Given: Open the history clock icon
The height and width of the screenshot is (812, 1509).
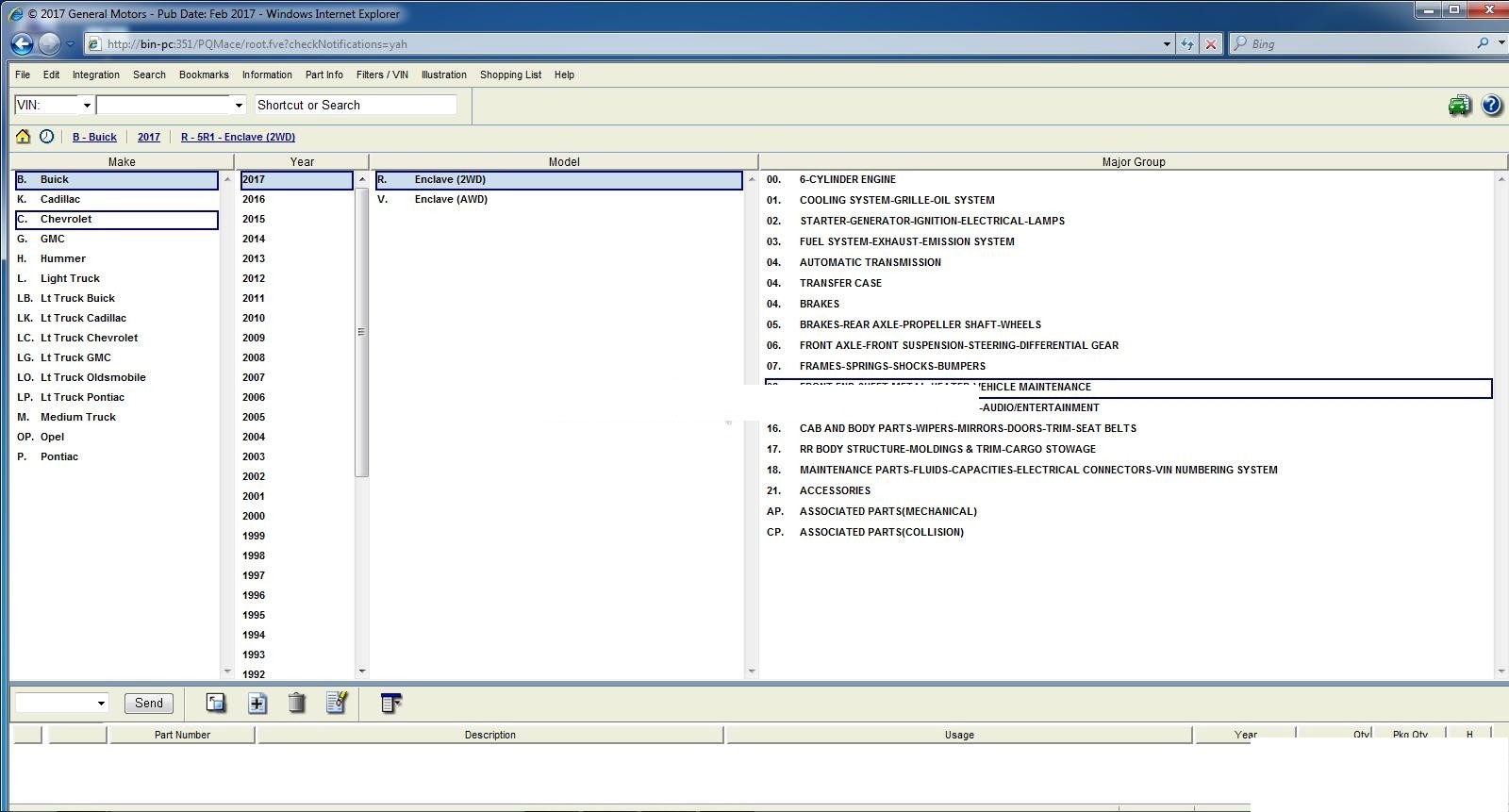Looking at the screenshot, I should (x=46, y=137).
